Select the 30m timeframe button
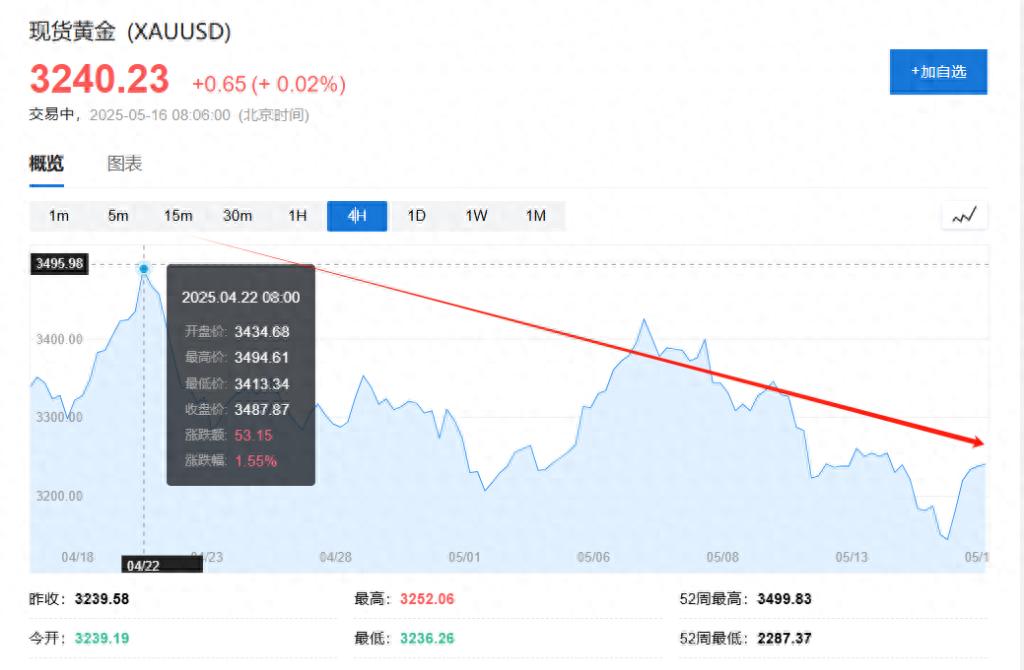The width and height of the screenshot is (1024, 670). click(237, 215)
